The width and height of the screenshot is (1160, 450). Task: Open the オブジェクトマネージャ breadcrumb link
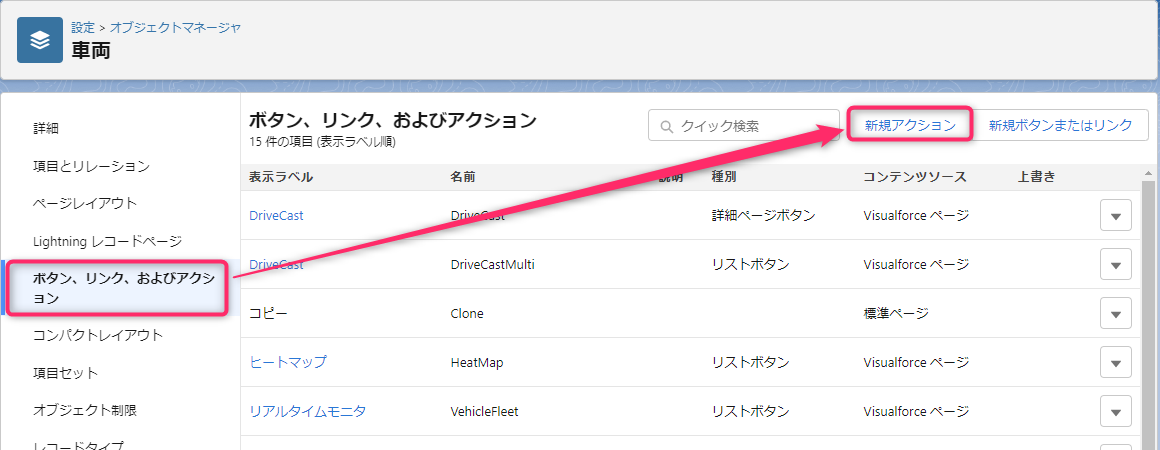[x=175, y=27]
